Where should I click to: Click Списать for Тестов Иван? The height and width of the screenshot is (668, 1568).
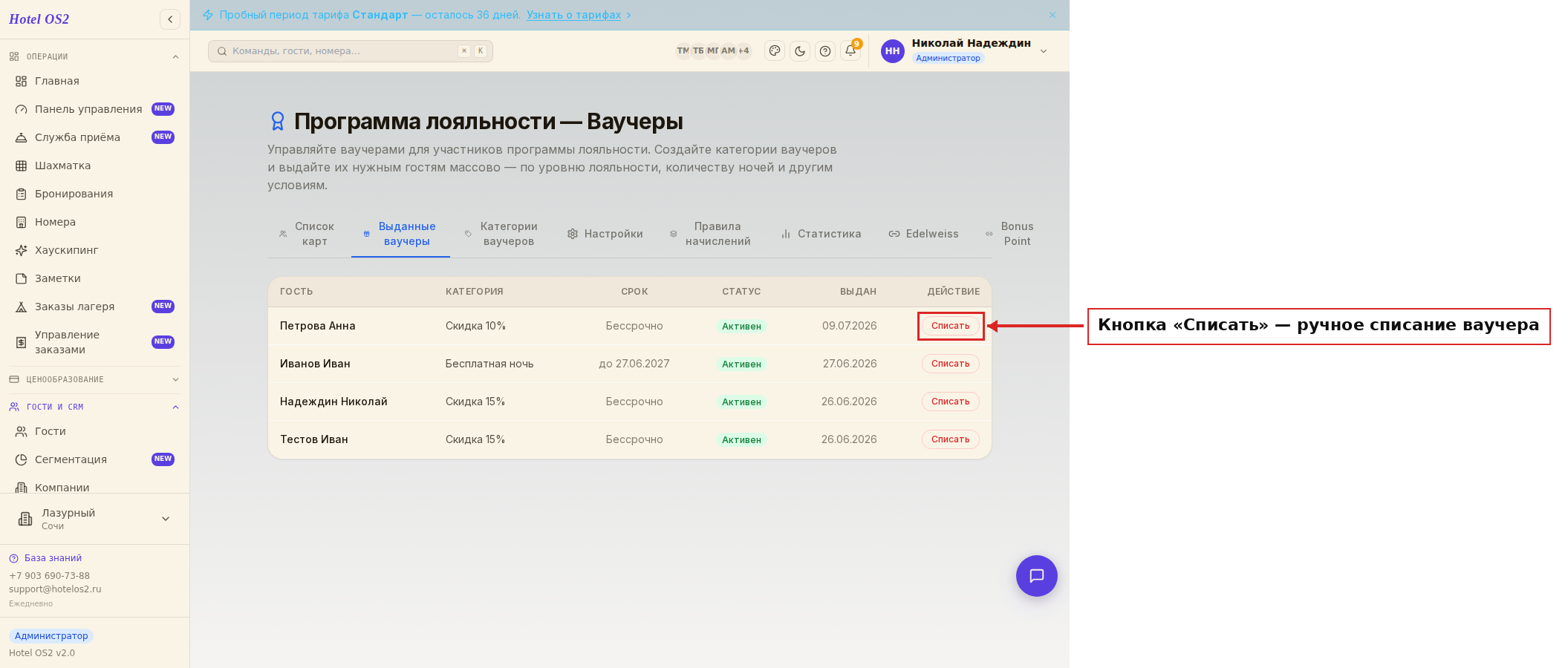point(950,439)
